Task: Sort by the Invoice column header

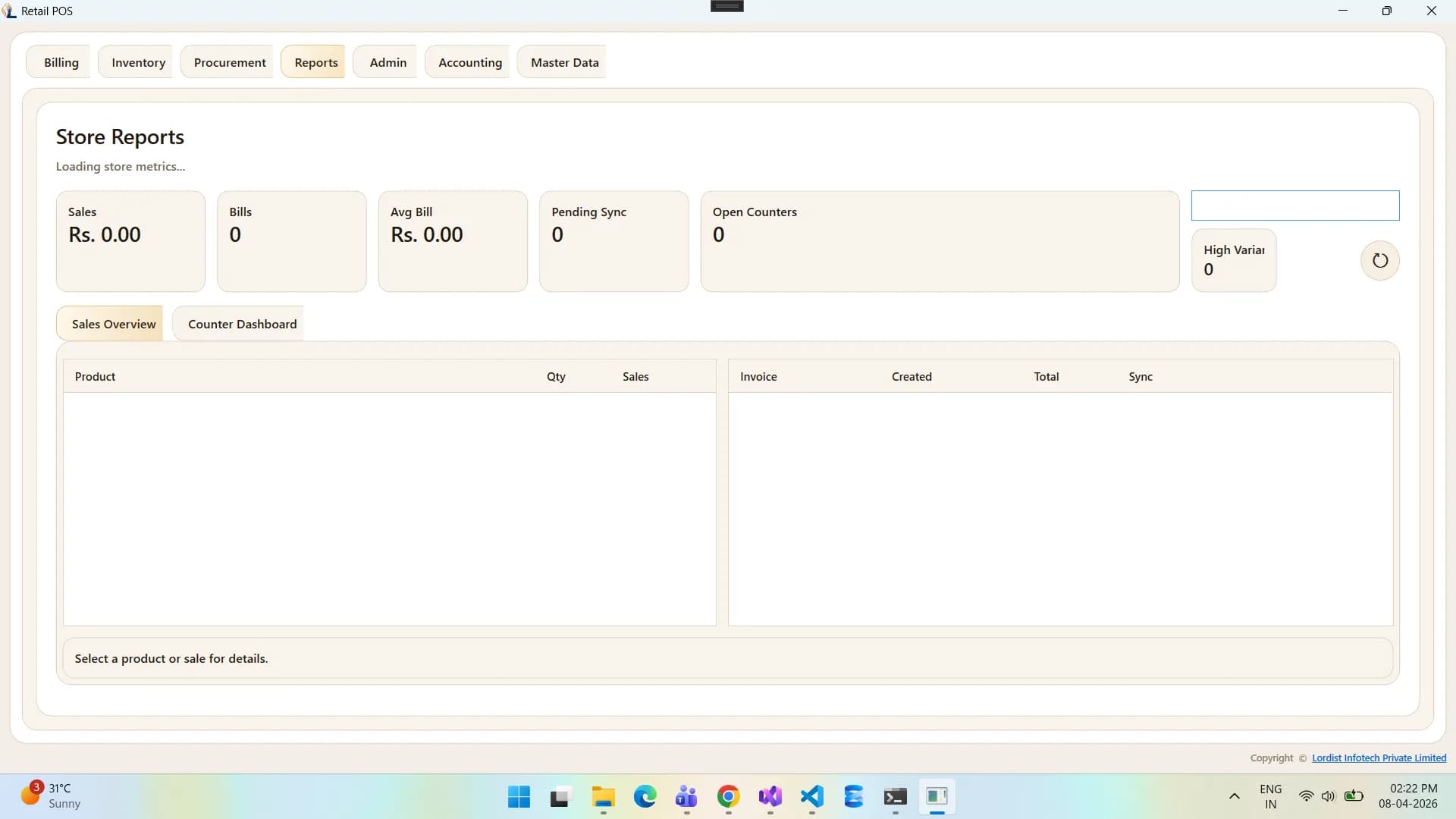Action: [x=758, y=377]
